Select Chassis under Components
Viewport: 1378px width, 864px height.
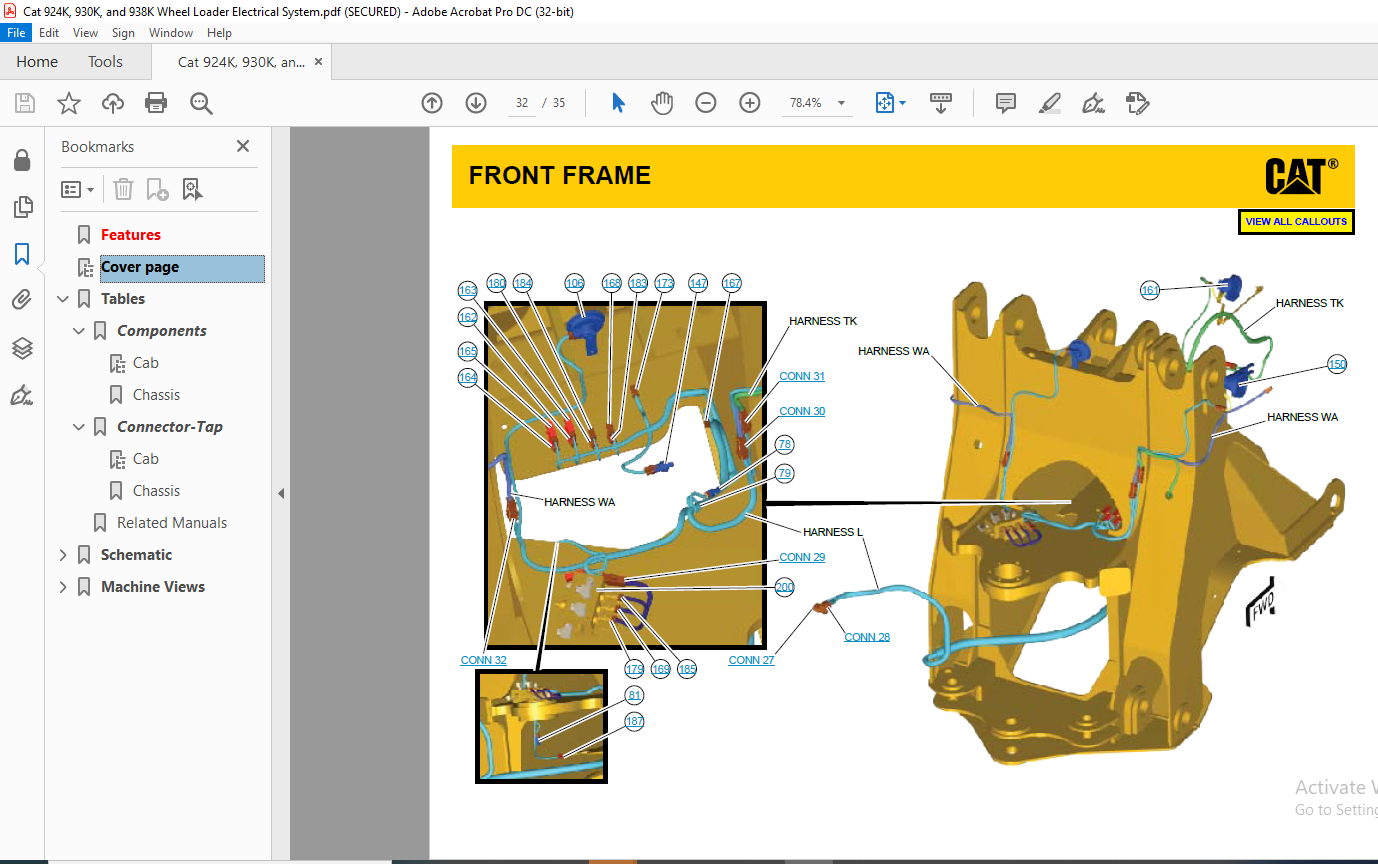pyautogui.click(x=156, y=395)
